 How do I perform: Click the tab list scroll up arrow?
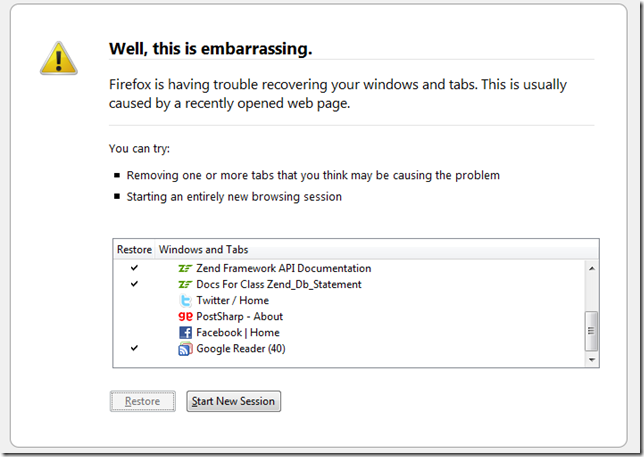(591, 268)
